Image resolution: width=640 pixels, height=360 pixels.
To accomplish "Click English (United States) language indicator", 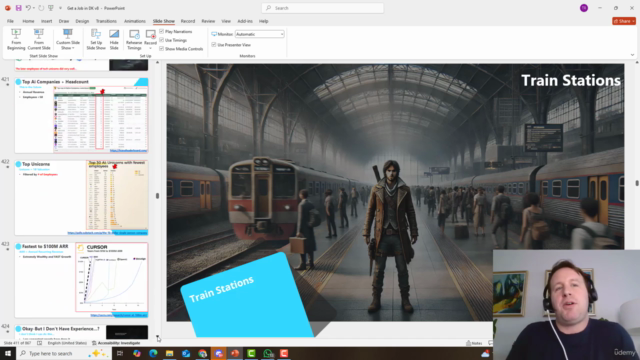I will 67,343.
